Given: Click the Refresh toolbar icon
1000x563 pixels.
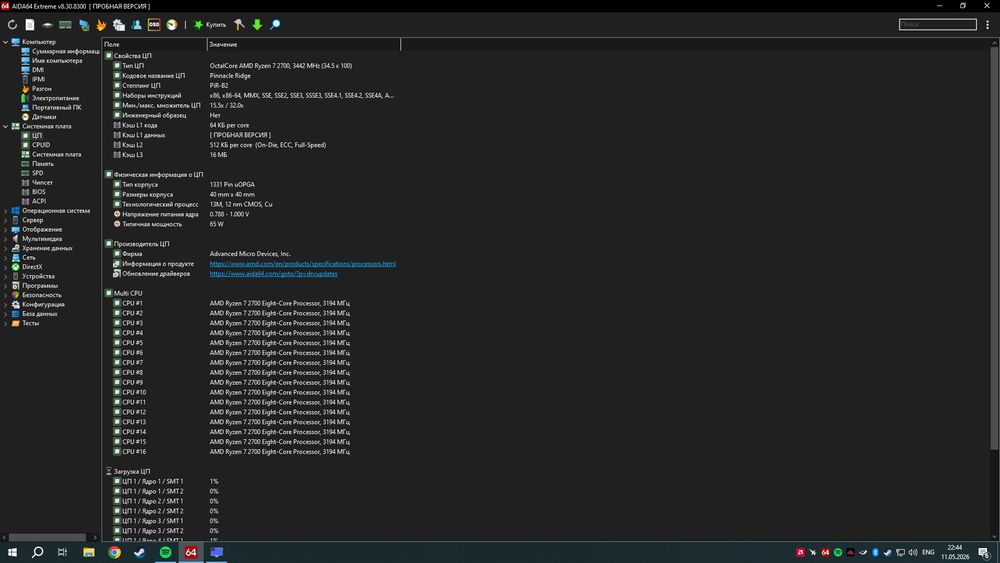Looking at the screenshot, I should [x=12, y=25].
